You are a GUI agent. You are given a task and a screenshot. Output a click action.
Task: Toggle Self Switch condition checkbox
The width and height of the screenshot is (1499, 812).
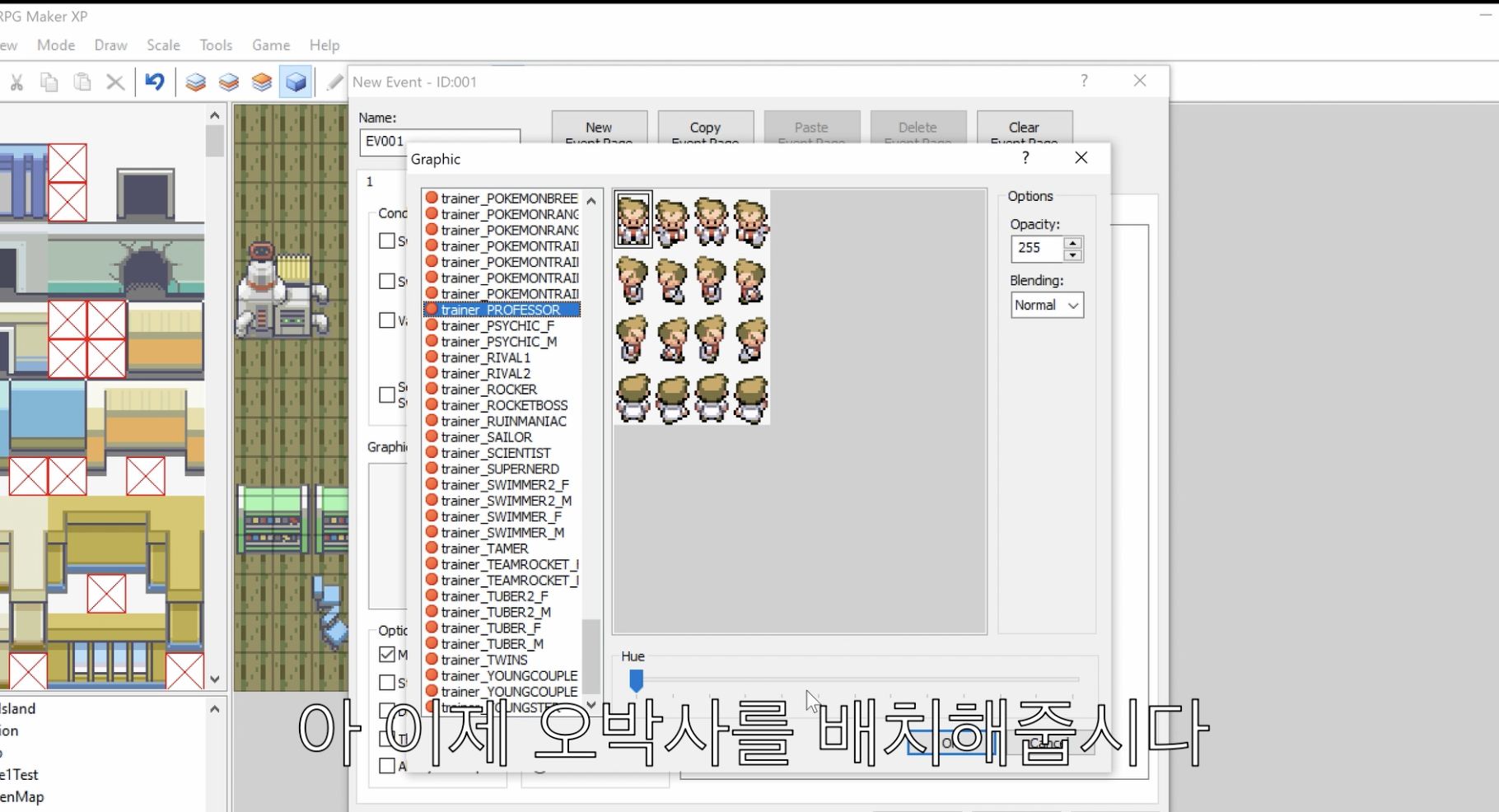(386, 394)
